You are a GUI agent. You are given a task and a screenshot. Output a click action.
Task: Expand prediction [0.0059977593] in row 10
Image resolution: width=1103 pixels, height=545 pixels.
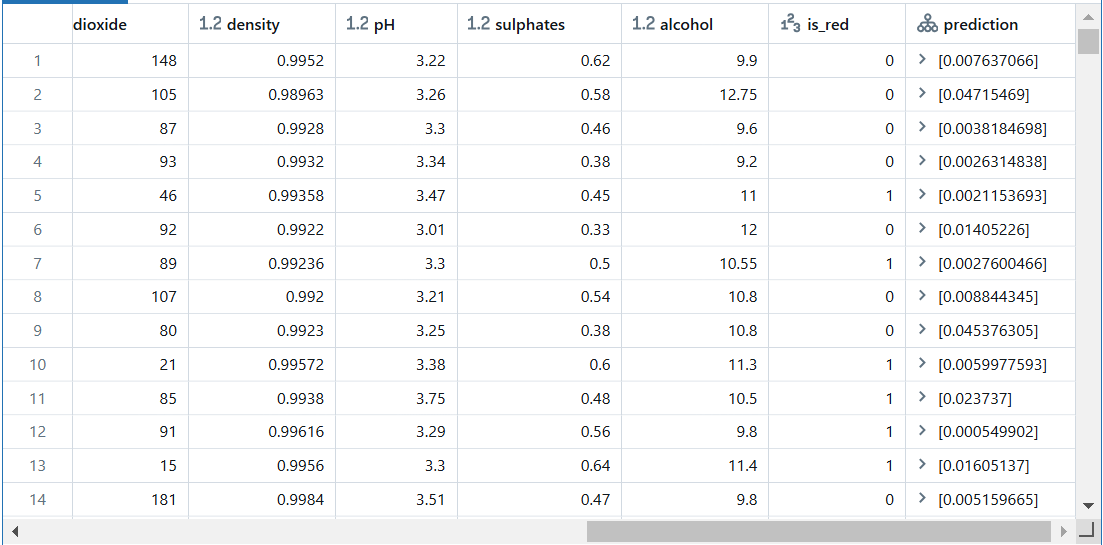[x=922, y=364]
